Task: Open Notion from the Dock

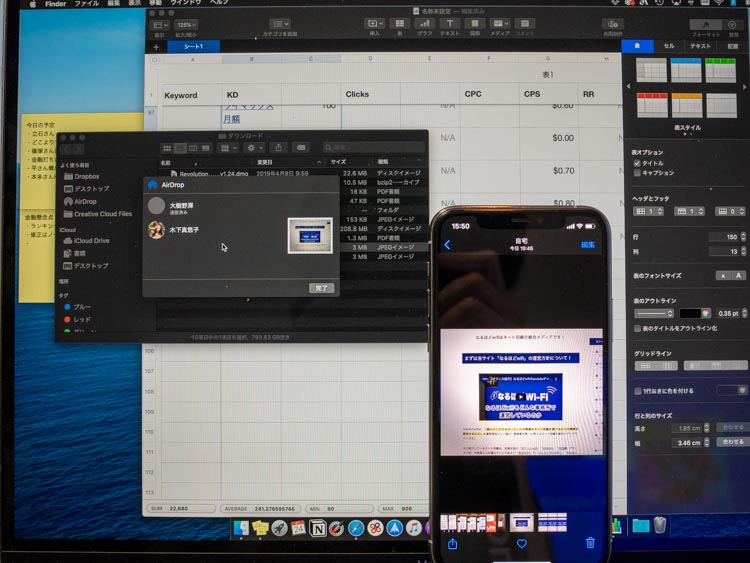Action: coord(318,528)
